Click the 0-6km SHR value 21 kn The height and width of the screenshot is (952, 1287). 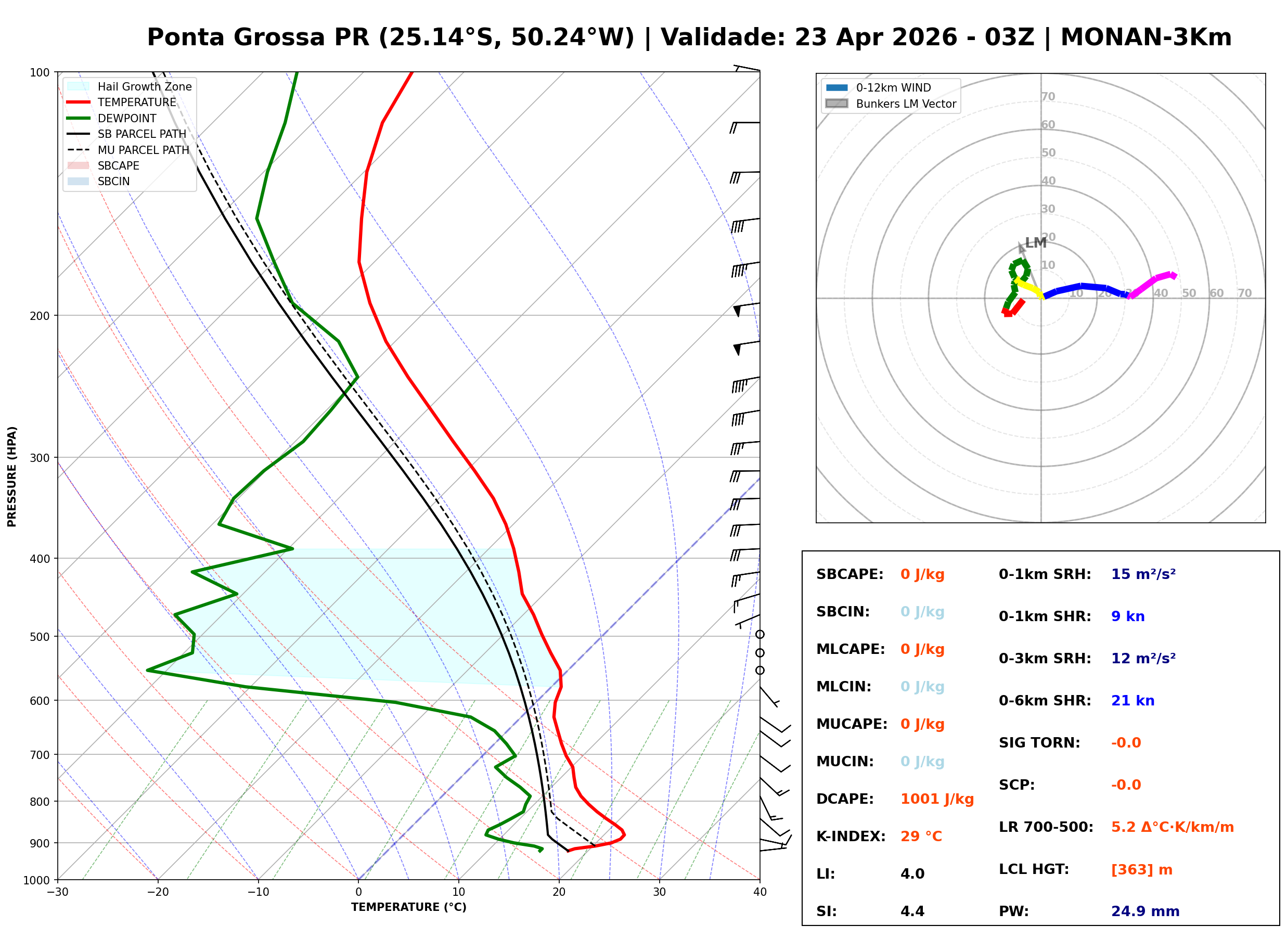[x=1132, y=701]
